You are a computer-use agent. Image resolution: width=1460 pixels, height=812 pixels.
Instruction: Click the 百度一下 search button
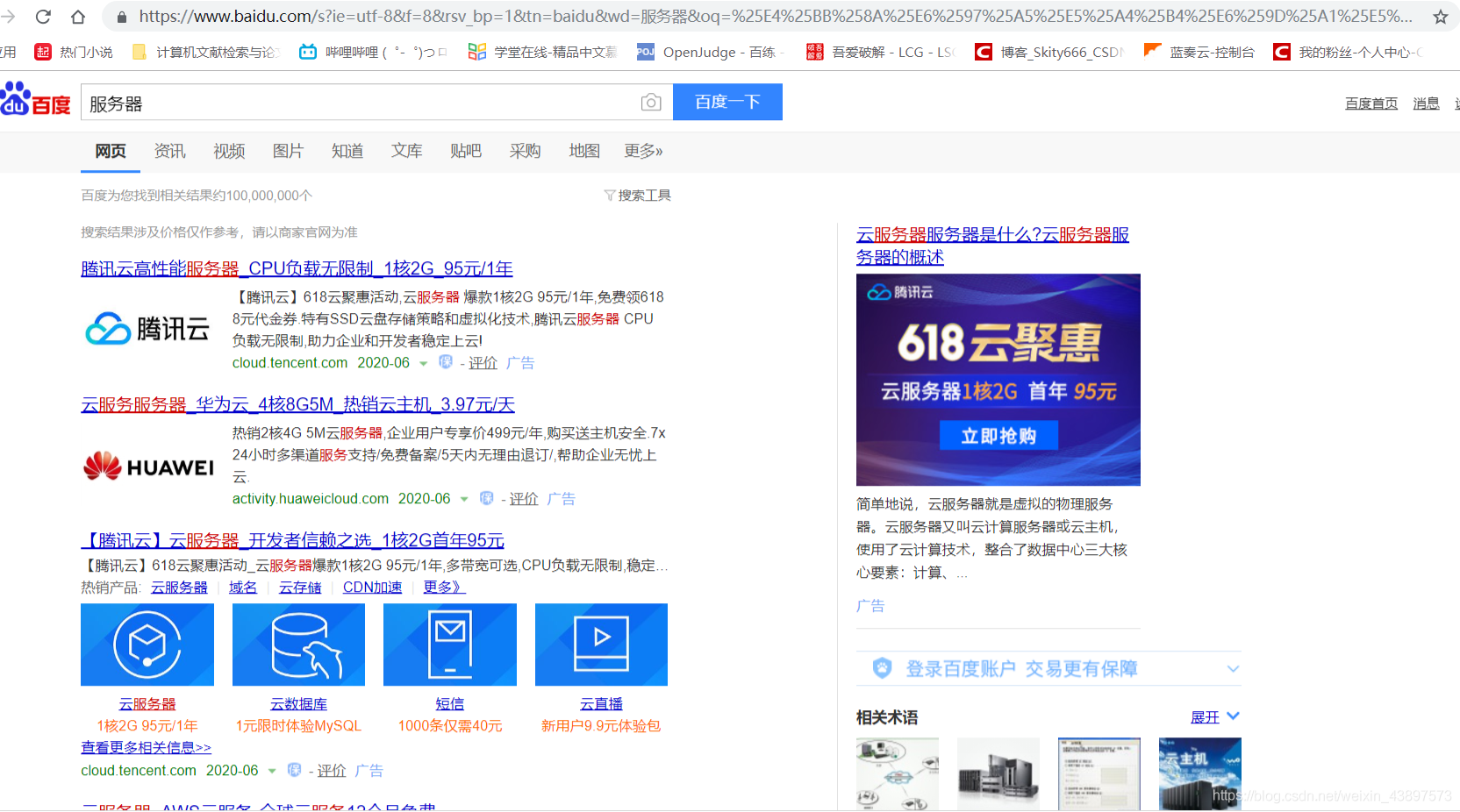(727, 102)
